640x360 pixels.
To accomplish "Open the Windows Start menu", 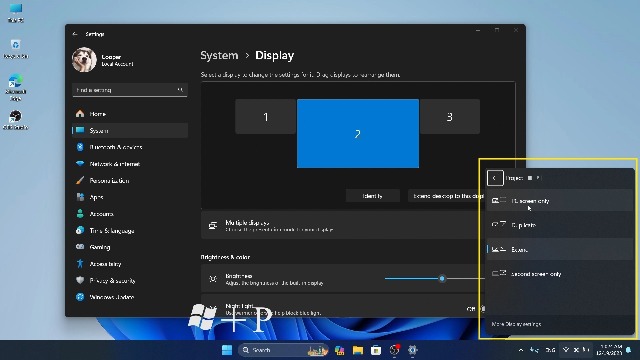I will coord(227,350).
